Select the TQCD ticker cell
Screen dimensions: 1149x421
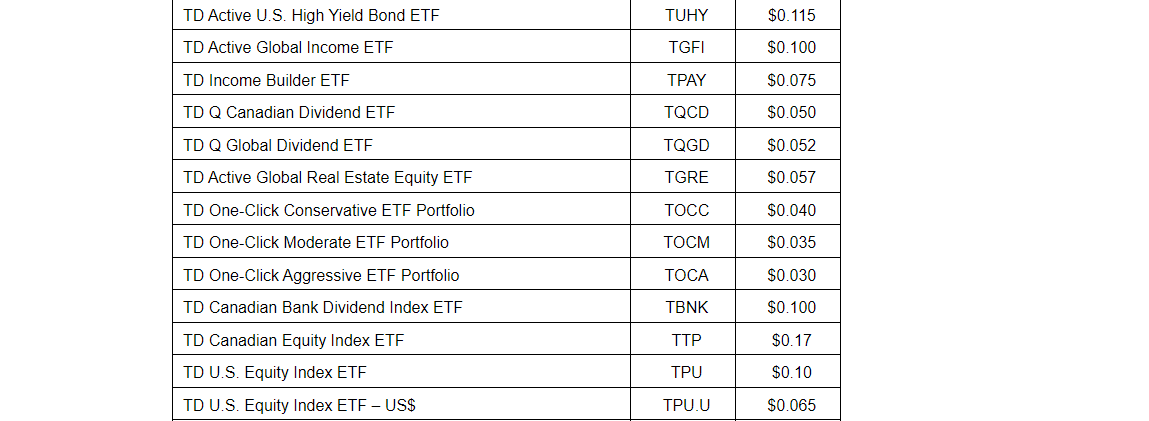[x=686, y=112]
